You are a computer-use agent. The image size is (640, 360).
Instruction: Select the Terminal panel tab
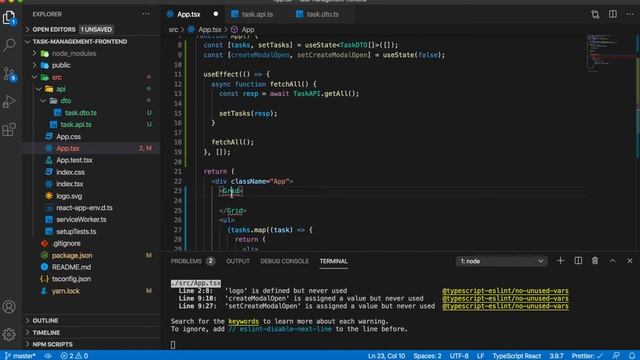coord(333,261)
